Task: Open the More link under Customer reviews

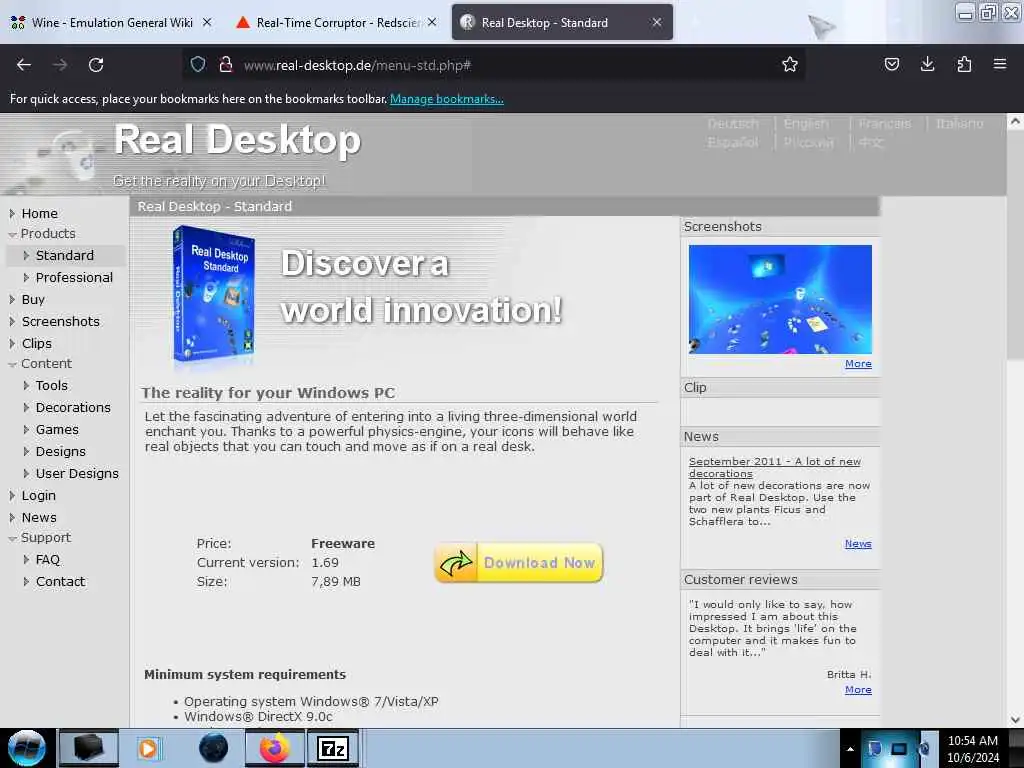Action: pyautogui.click(x=858, y=690)
